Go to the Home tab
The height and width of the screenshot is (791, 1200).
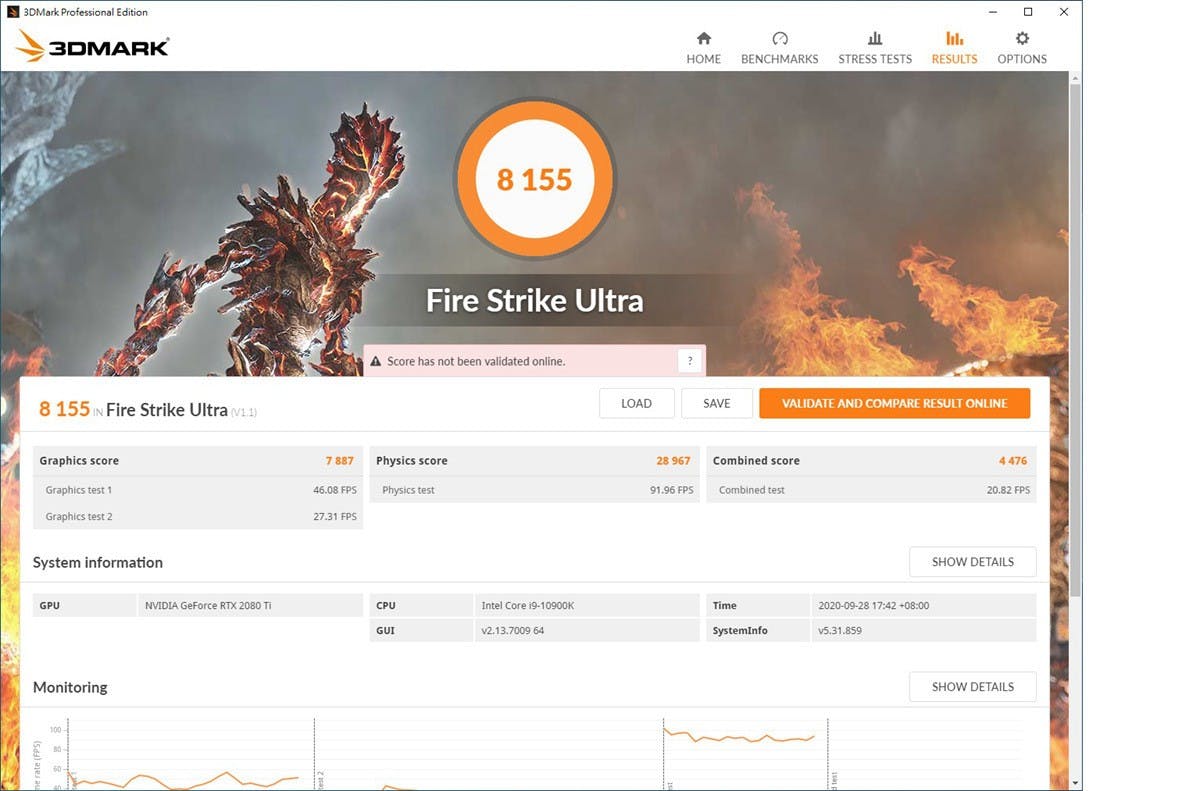tap(703, 47)
